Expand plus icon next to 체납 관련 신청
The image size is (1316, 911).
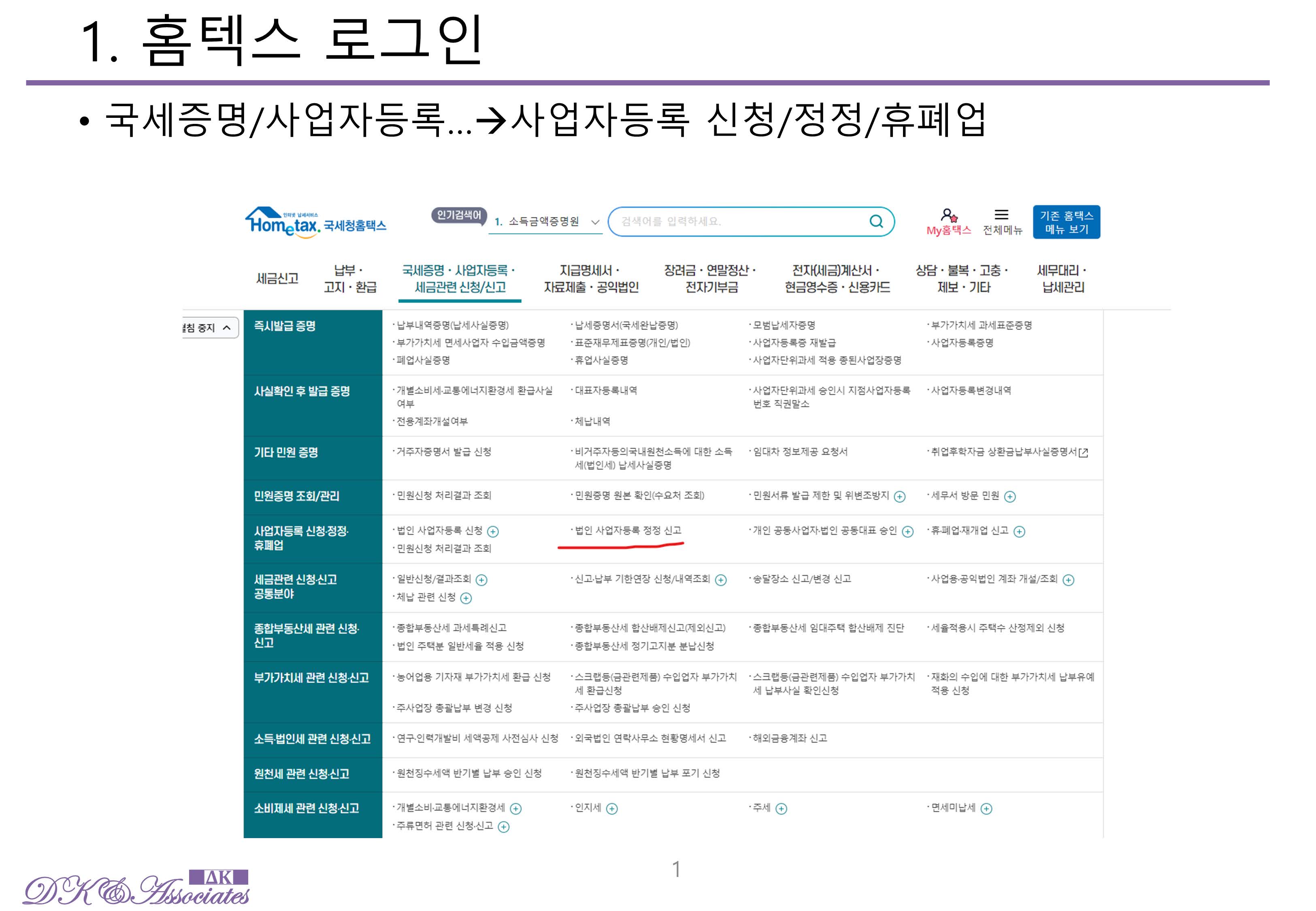(466, 599)
